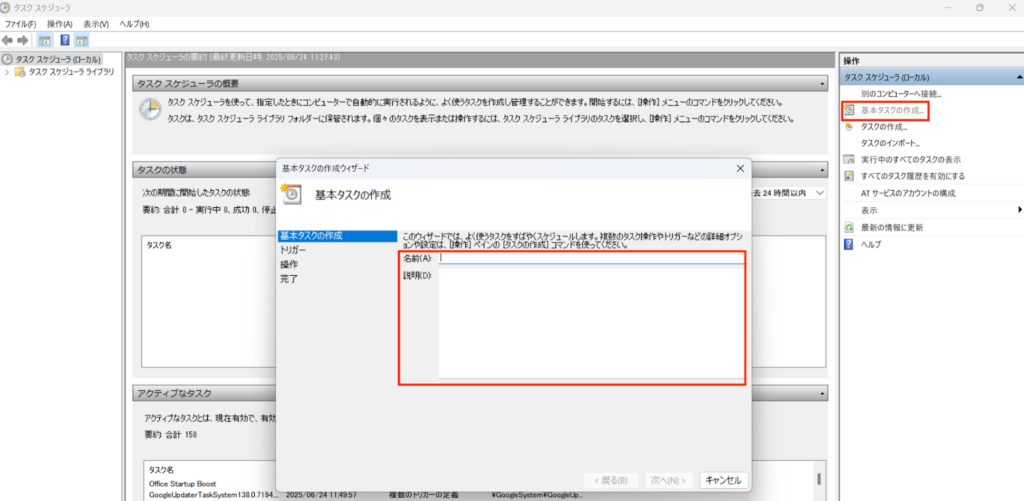The width and height of the screenshot is (1024, 501).
Task: Click the wizard clock icon in dialog header
Action: [291, 194]
